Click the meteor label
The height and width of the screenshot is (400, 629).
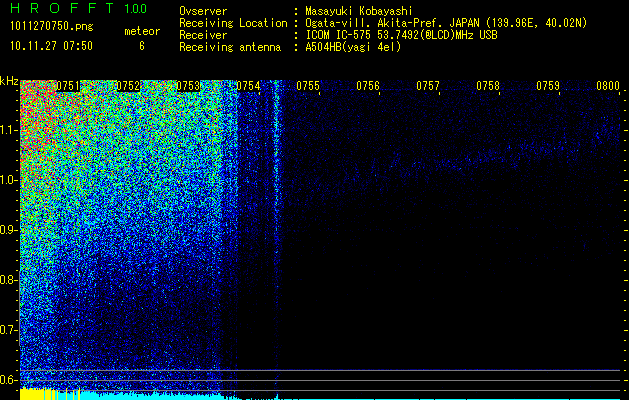[x=142, y=31]
